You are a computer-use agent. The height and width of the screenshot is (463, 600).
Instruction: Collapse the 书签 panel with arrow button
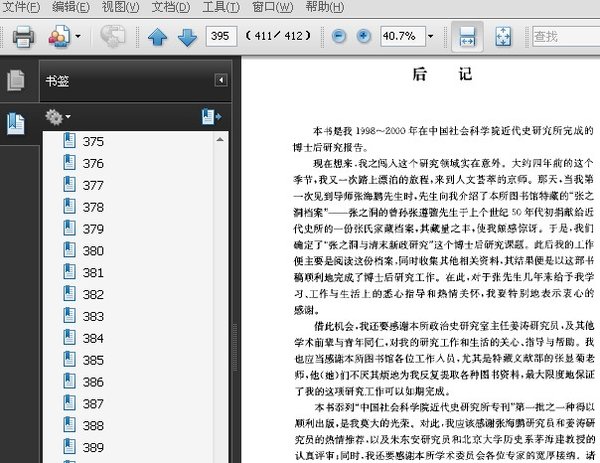(x=221, y=80)
